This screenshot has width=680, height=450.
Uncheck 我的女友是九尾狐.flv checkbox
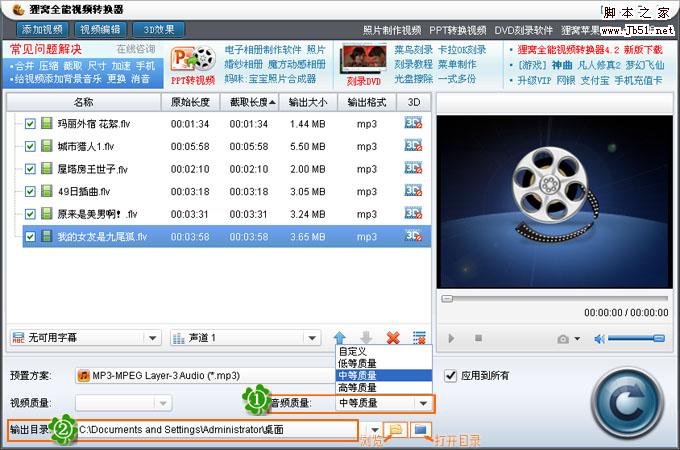30,236
